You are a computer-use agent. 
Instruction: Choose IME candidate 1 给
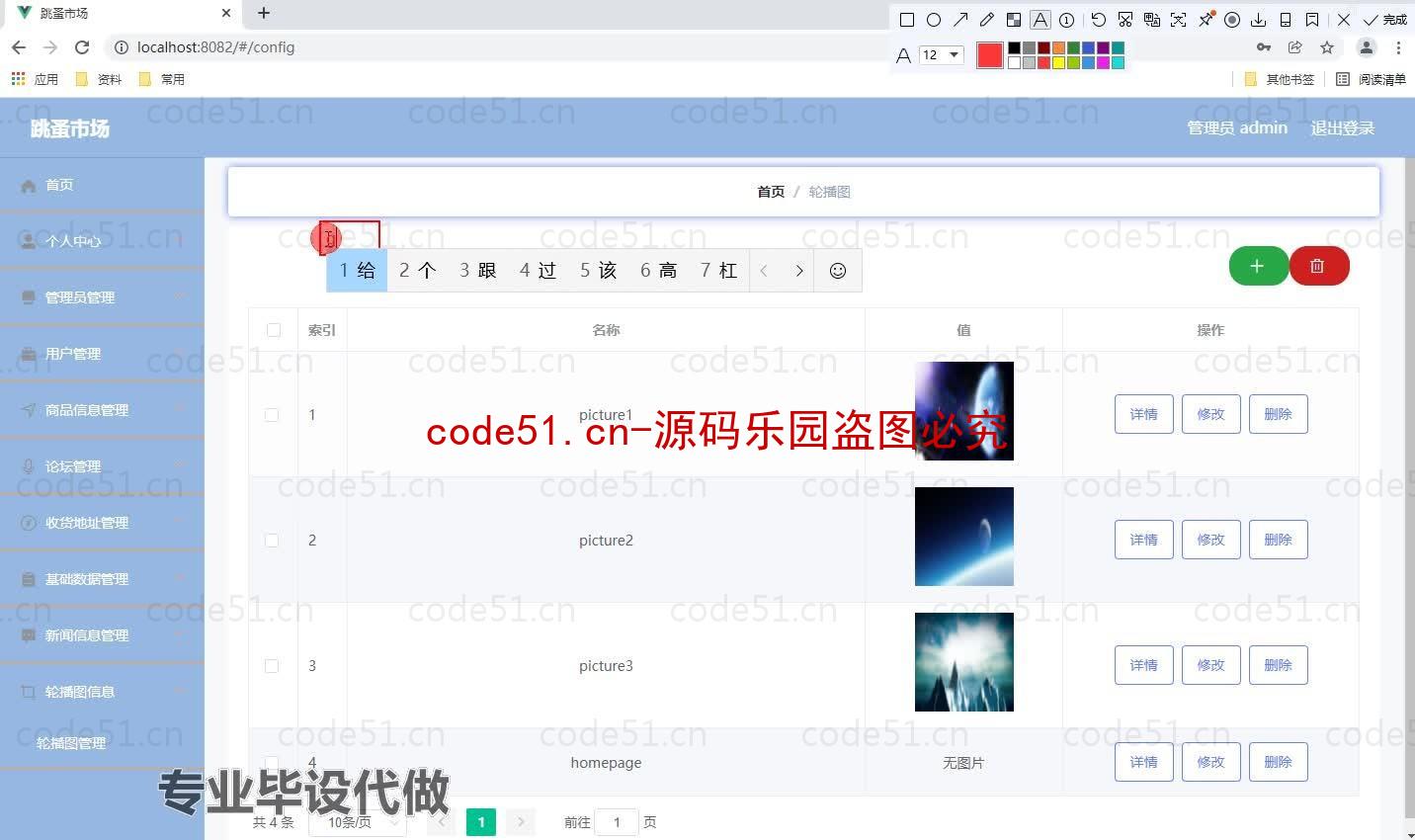357,271
